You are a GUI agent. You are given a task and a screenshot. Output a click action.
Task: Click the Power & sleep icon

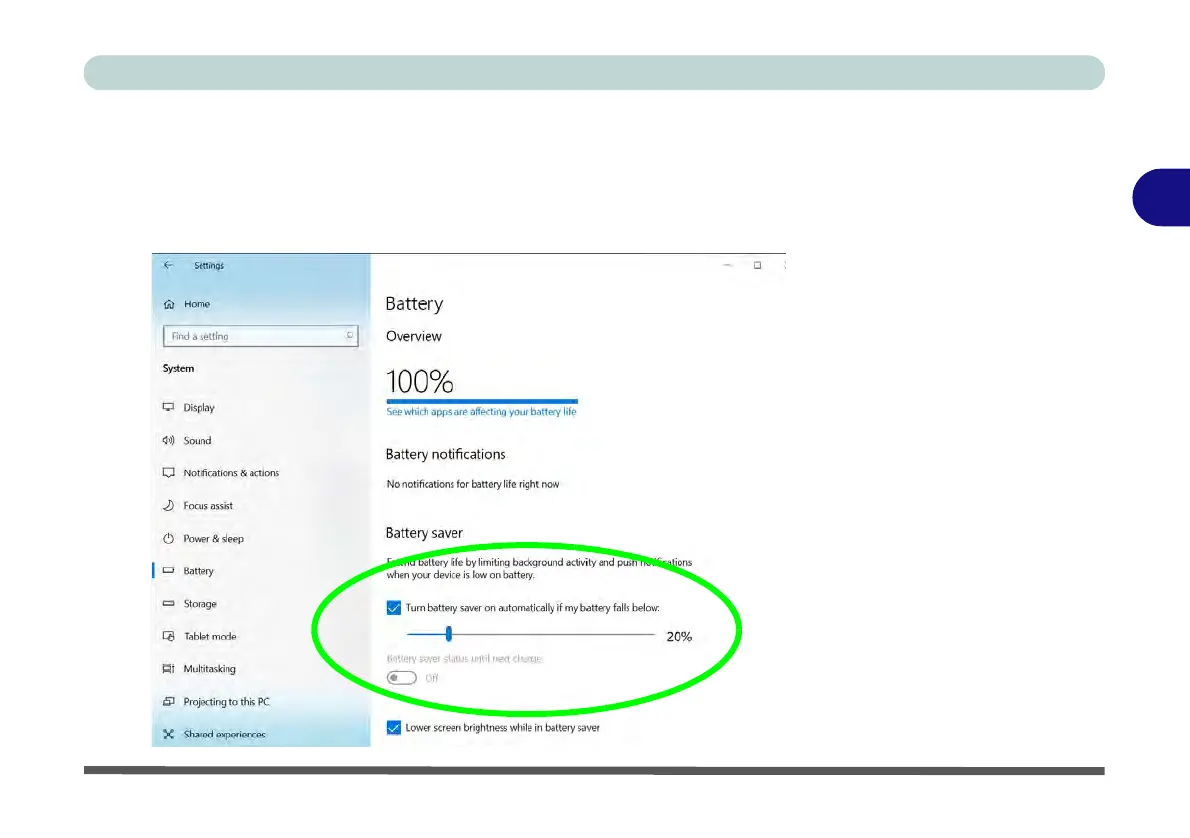pyautogui.click(x=168, y=539)
